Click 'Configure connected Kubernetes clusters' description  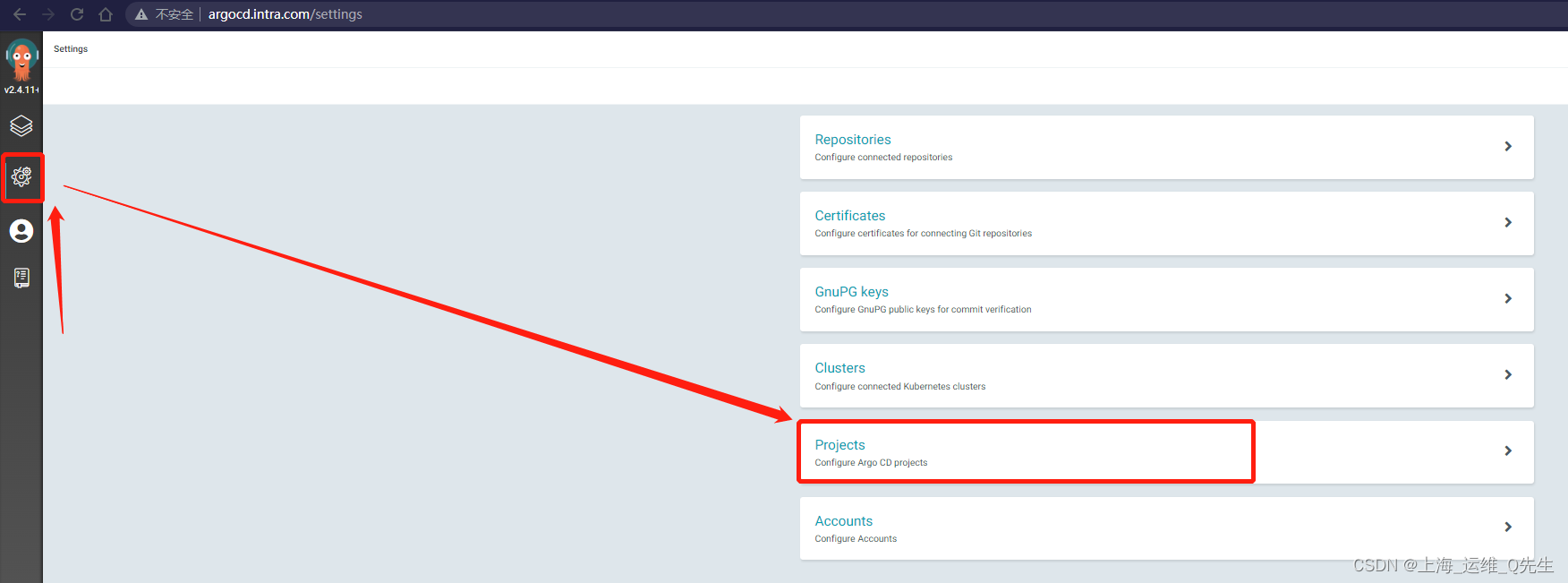(900, 387)
